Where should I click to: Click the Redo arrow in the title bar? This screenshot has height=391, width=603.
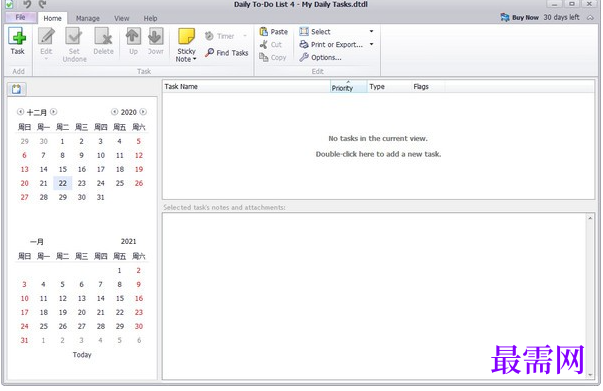coord(42,4)
